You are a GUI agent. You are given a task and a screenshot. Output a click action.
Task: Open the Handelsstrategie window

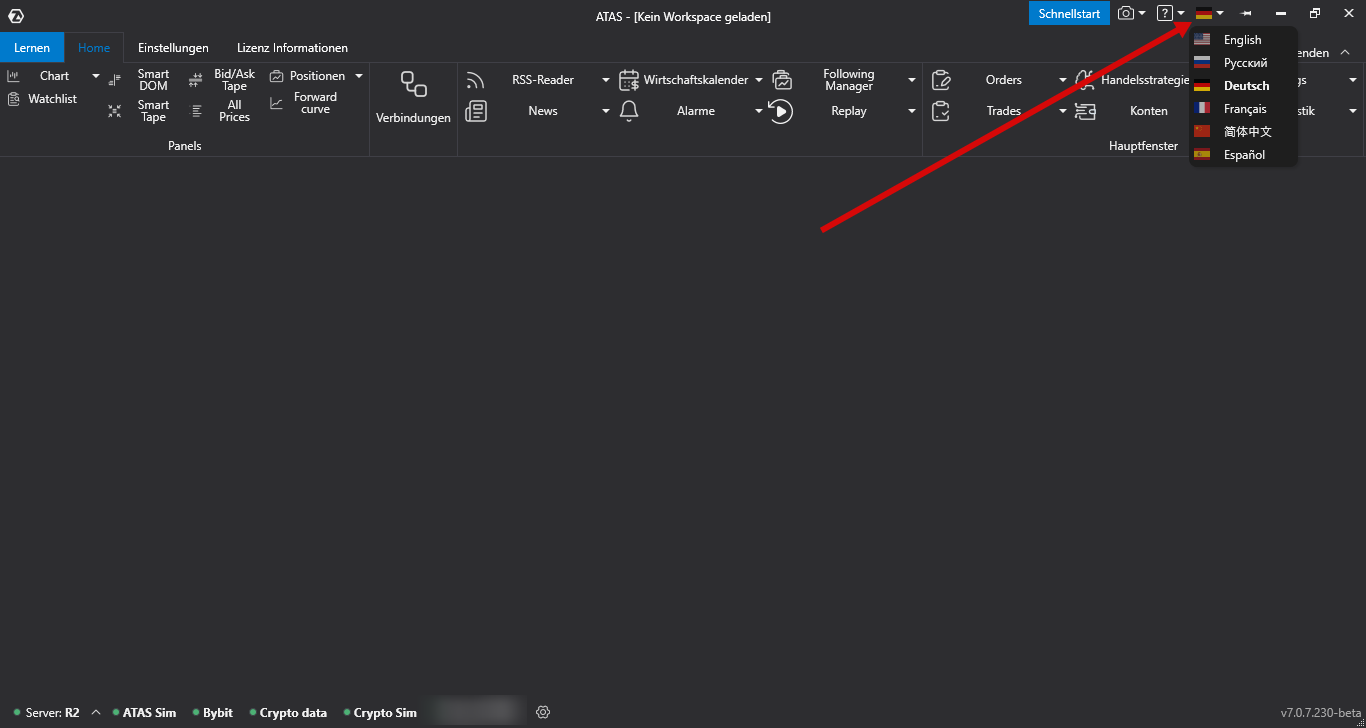coord(1132,80)
